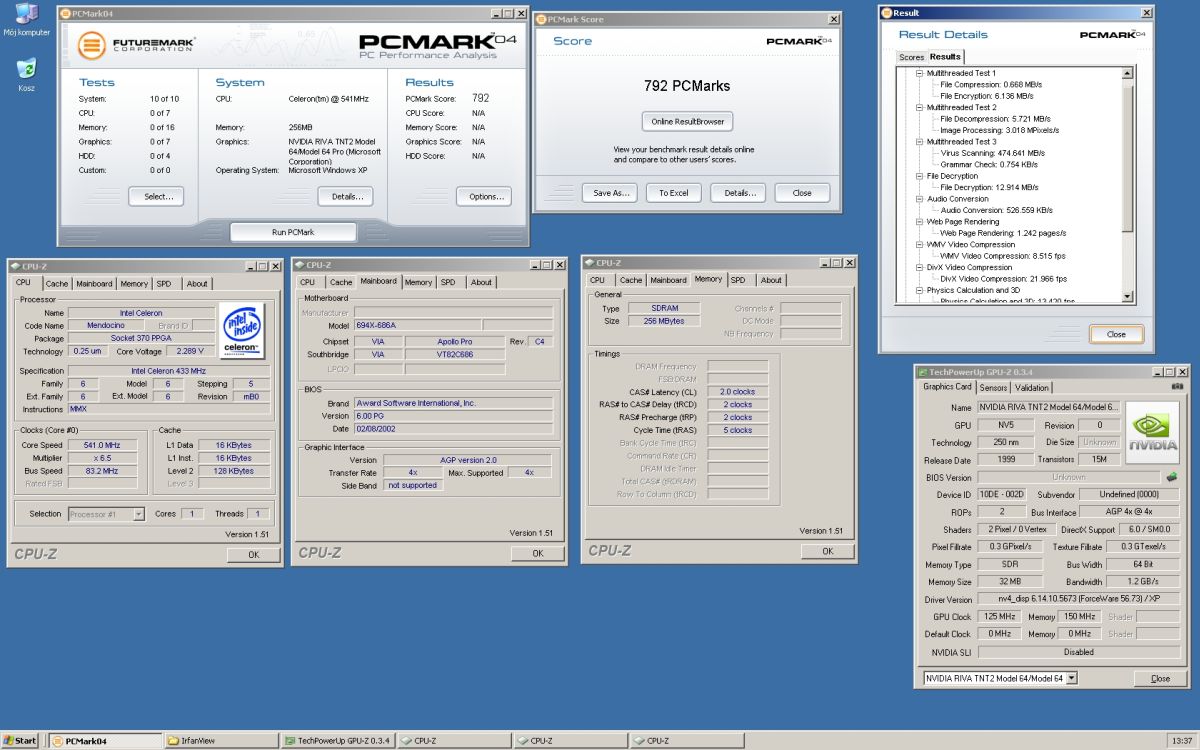Viewport: 1200px width, 750px height.
Task: Click the Windows Start button
Action: tap(19, 741)
